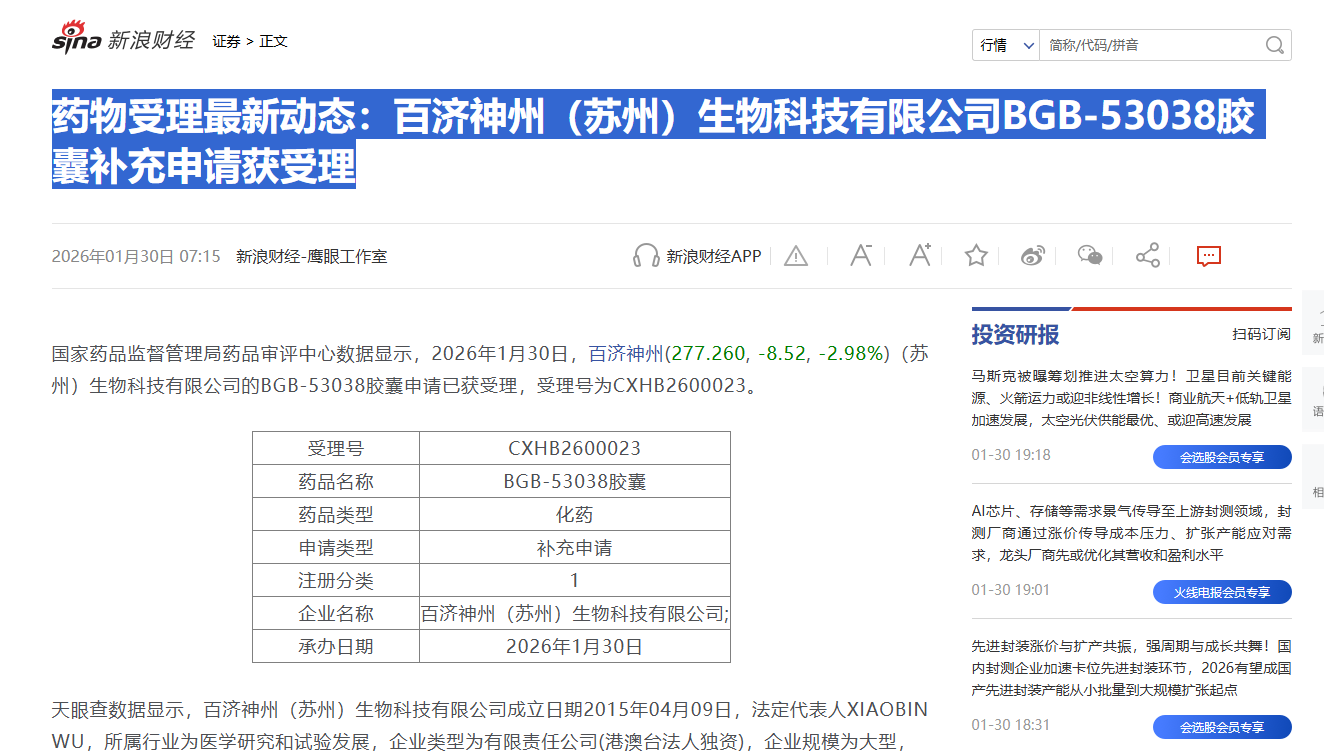The image size is (1324, 752).
Task: Click table cell CXHB2600023
Action: [x=575, y=448]
